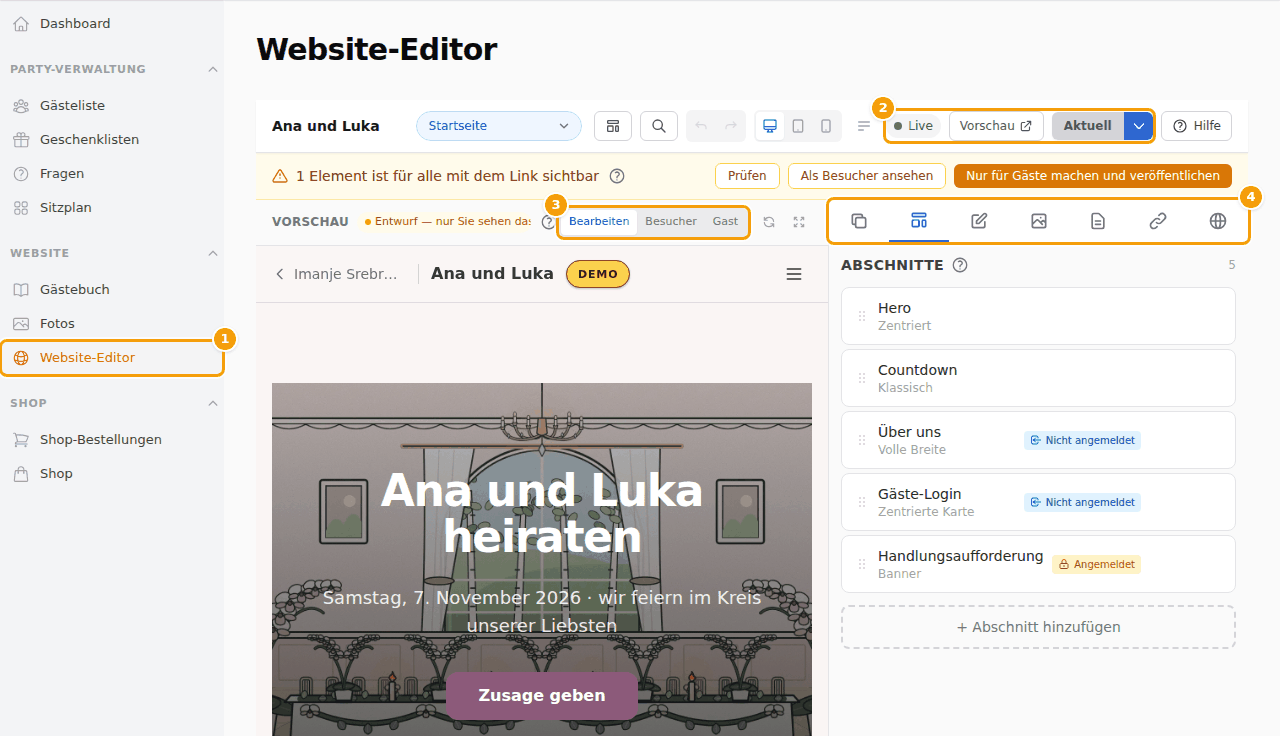Redo the last editor change
The height and width of the screenshot is (736, 1280).
pos(731,126)
